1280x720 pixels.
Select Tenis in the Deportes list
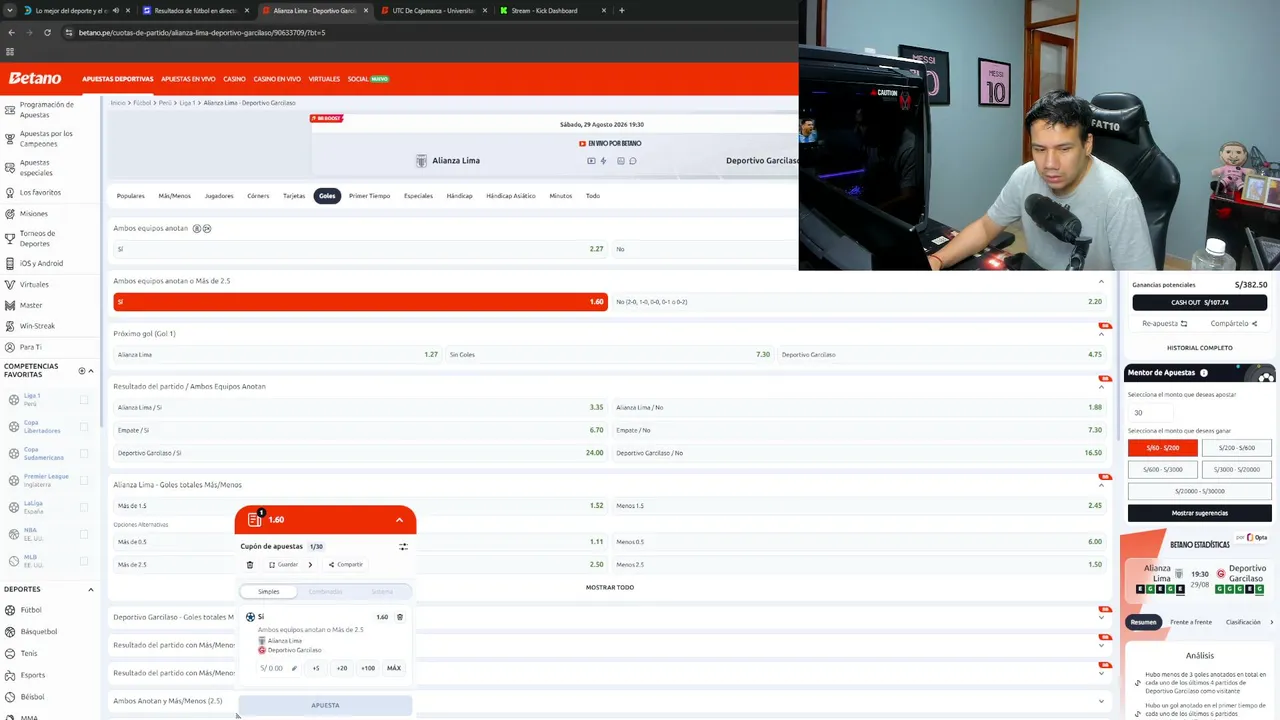coord(29,654)
